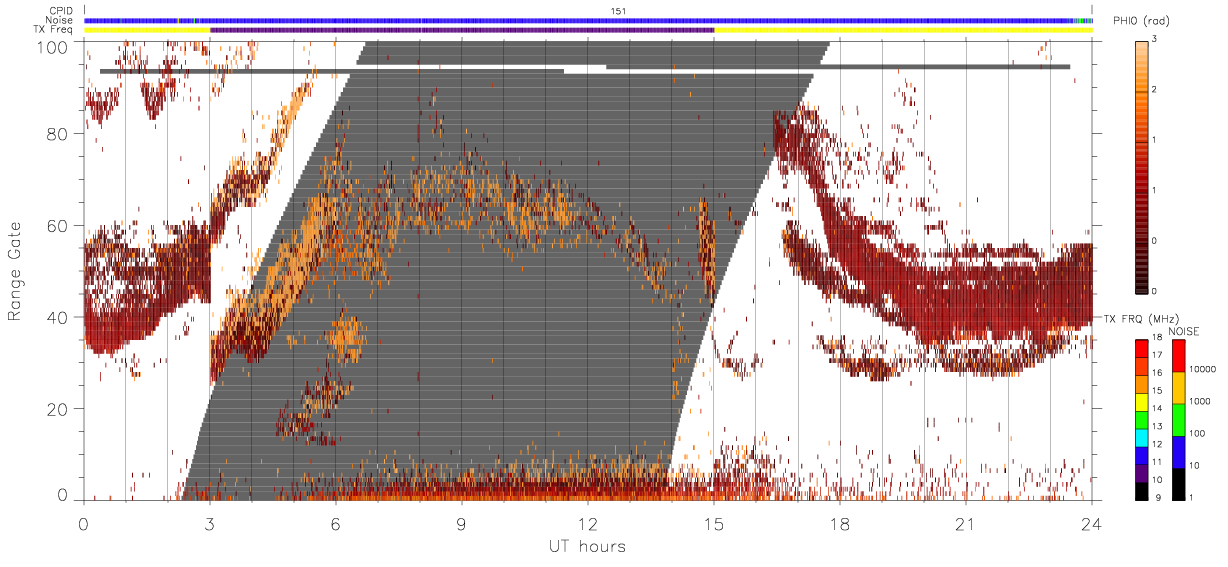The width and height of the screenshot is (1228, 567).
Task: Click NOISE legend value '1000'
Action: [x=1199, y=401]
